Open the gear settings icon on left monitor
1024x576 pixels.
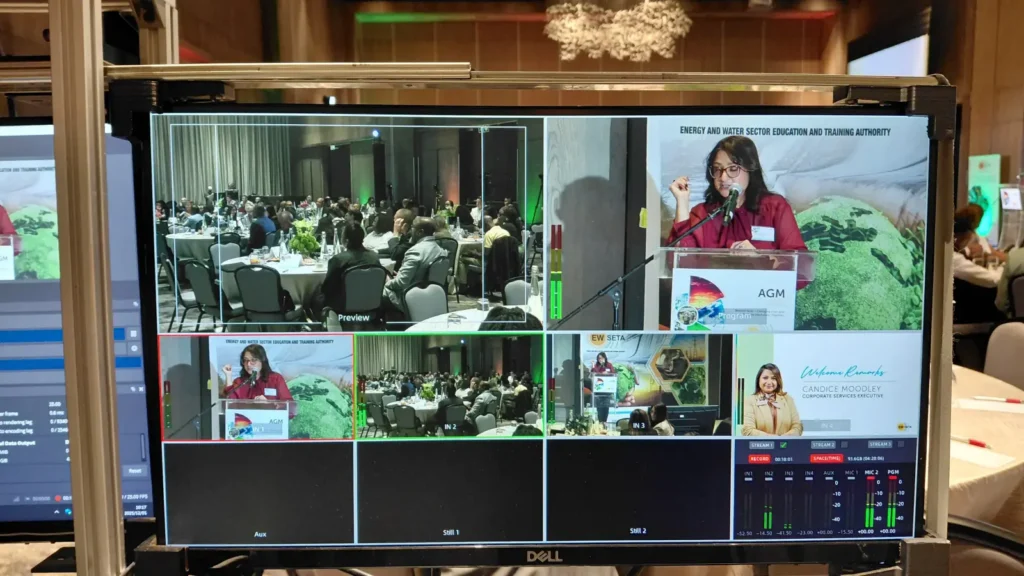pyautogui.click(x=134, y=348)
